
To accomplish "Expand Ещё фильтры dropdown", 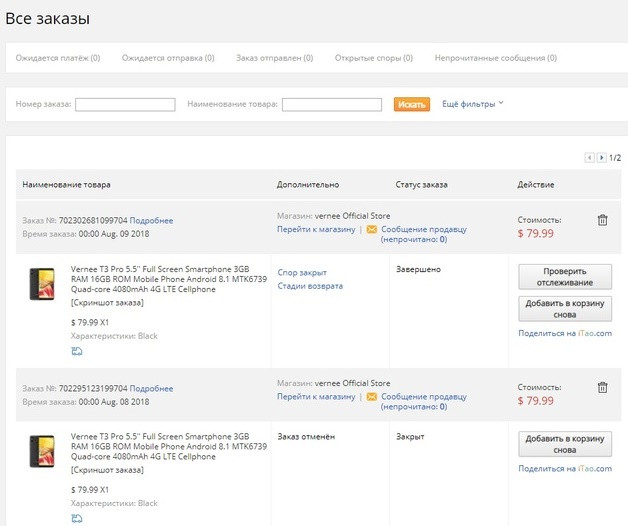I will click(473, 104).
